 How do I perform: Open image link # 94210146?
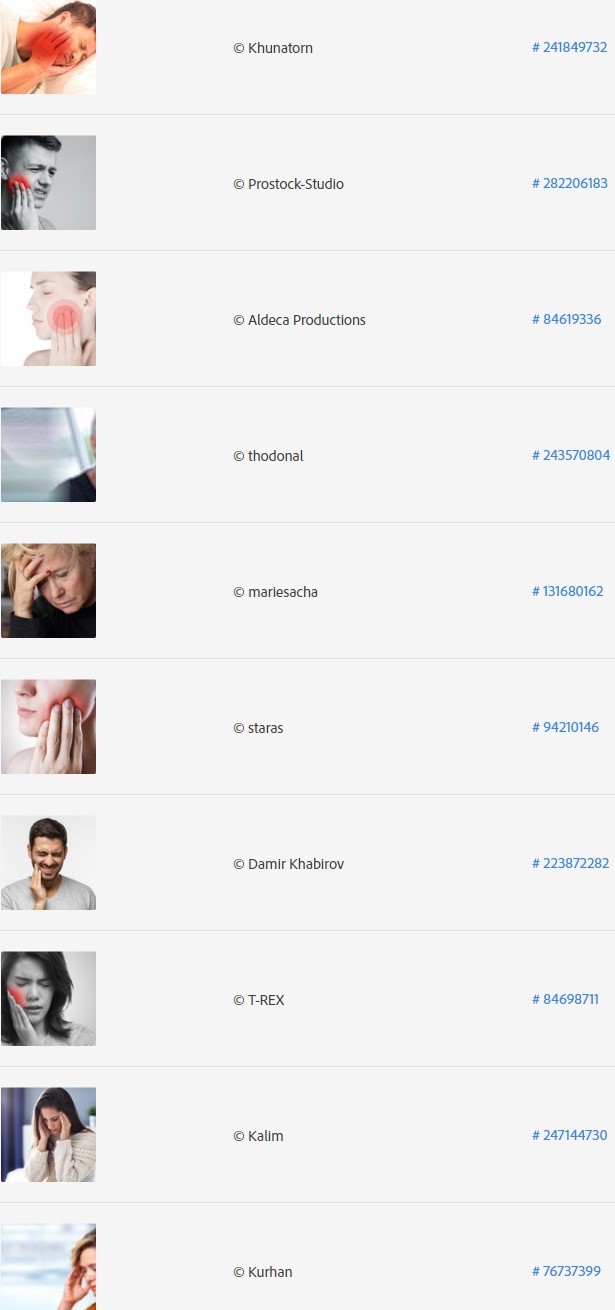pyautogui.click(x=565, y=727)
